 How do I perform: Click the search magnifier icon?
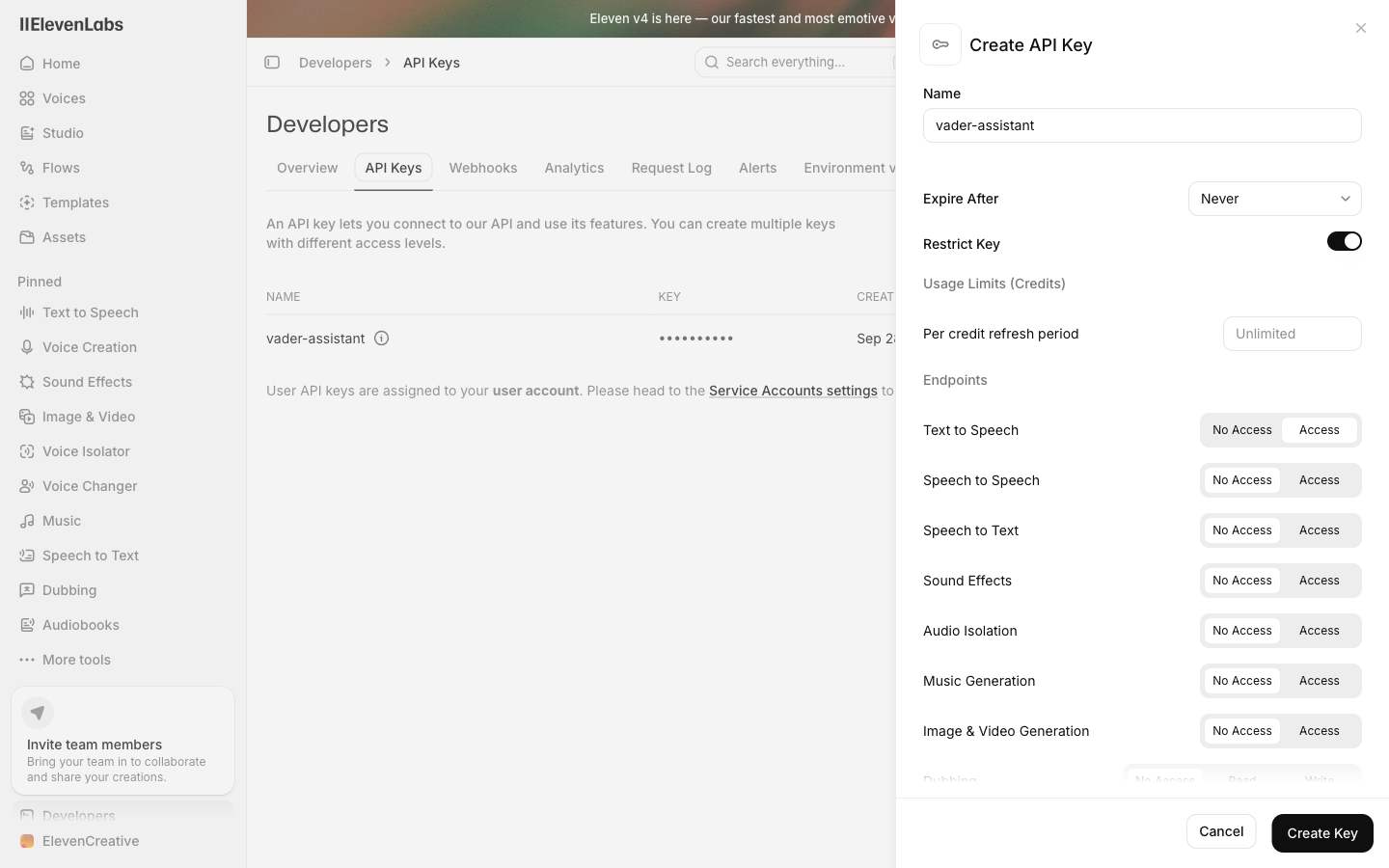pyautogui.click(x=712, y=63)
